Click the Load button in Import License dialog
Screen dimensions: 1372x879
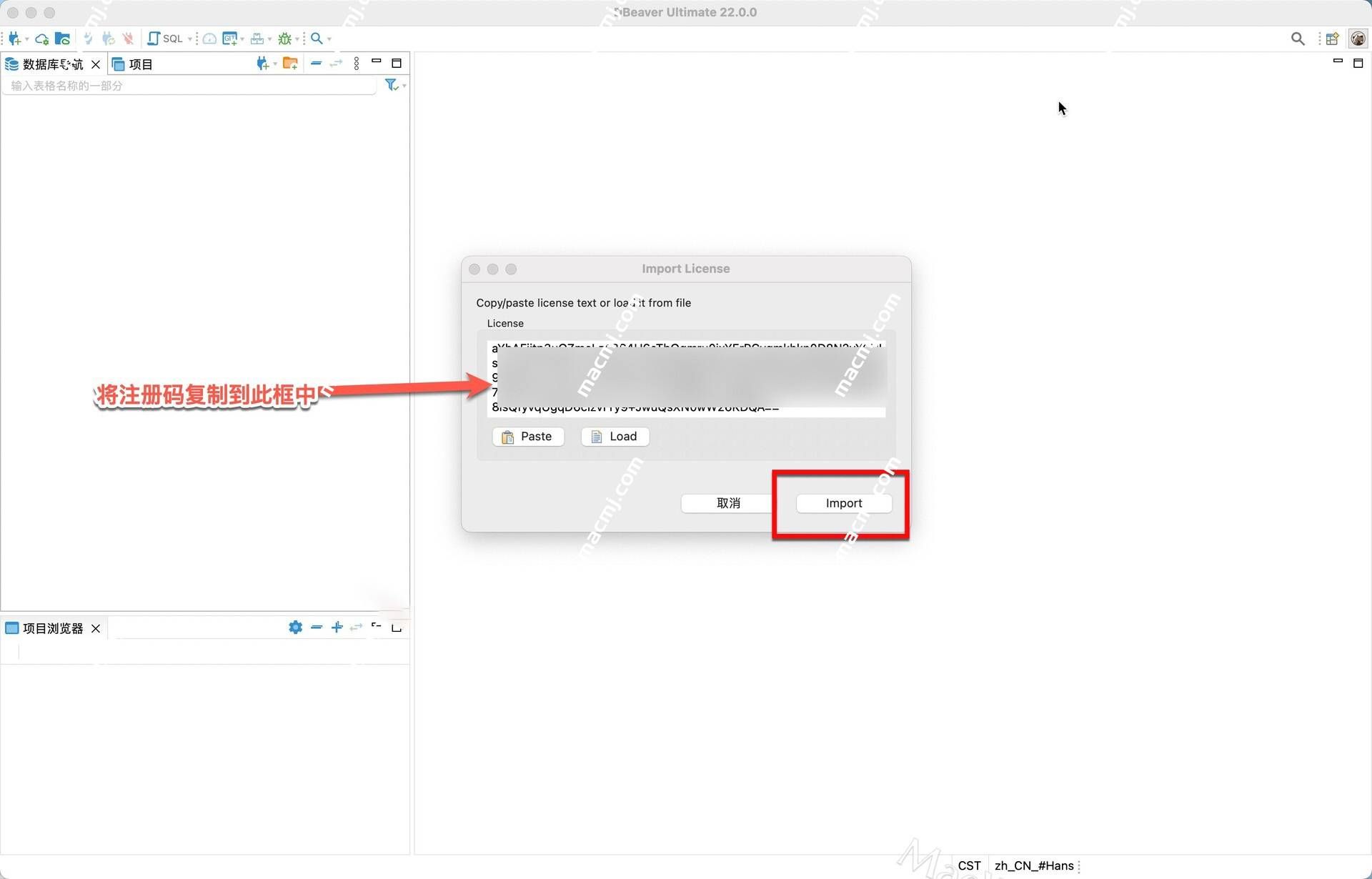click(x=615, y=437)
